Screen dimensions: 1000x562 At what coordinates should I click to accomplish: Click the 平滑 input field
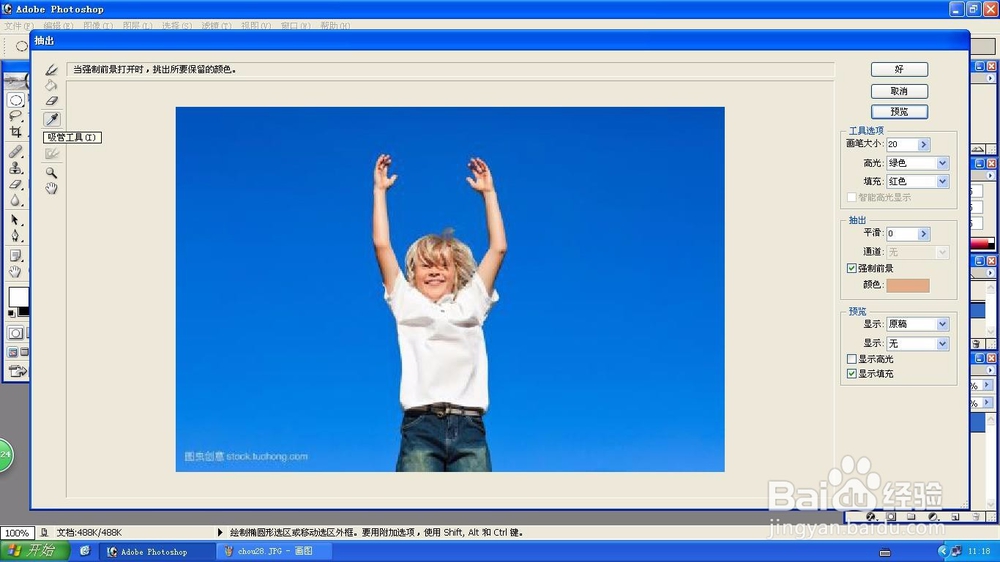[902, 234]
